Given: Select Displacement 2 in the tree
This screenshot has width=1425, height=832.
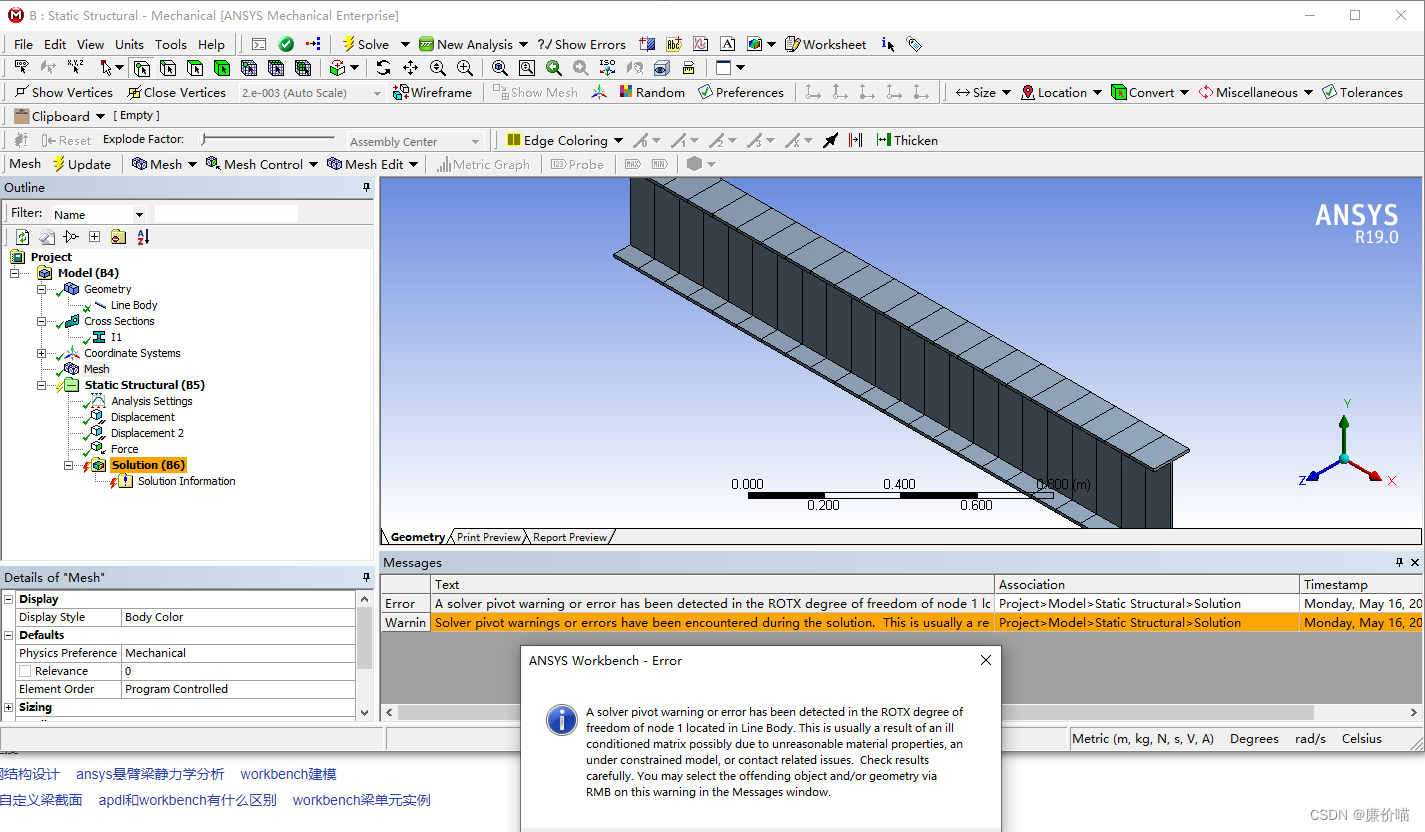Looking at the screenshot, I should (x=147, y=433).
